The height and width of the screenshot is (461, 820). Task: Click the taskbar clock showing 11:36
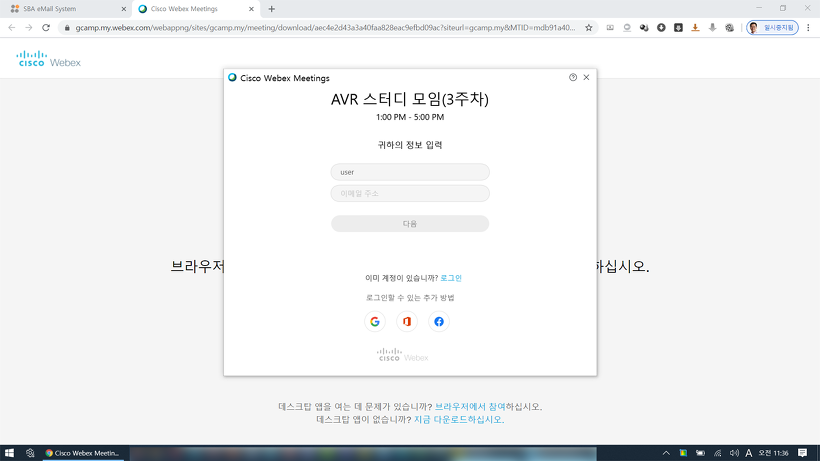[x=773, y=453]
